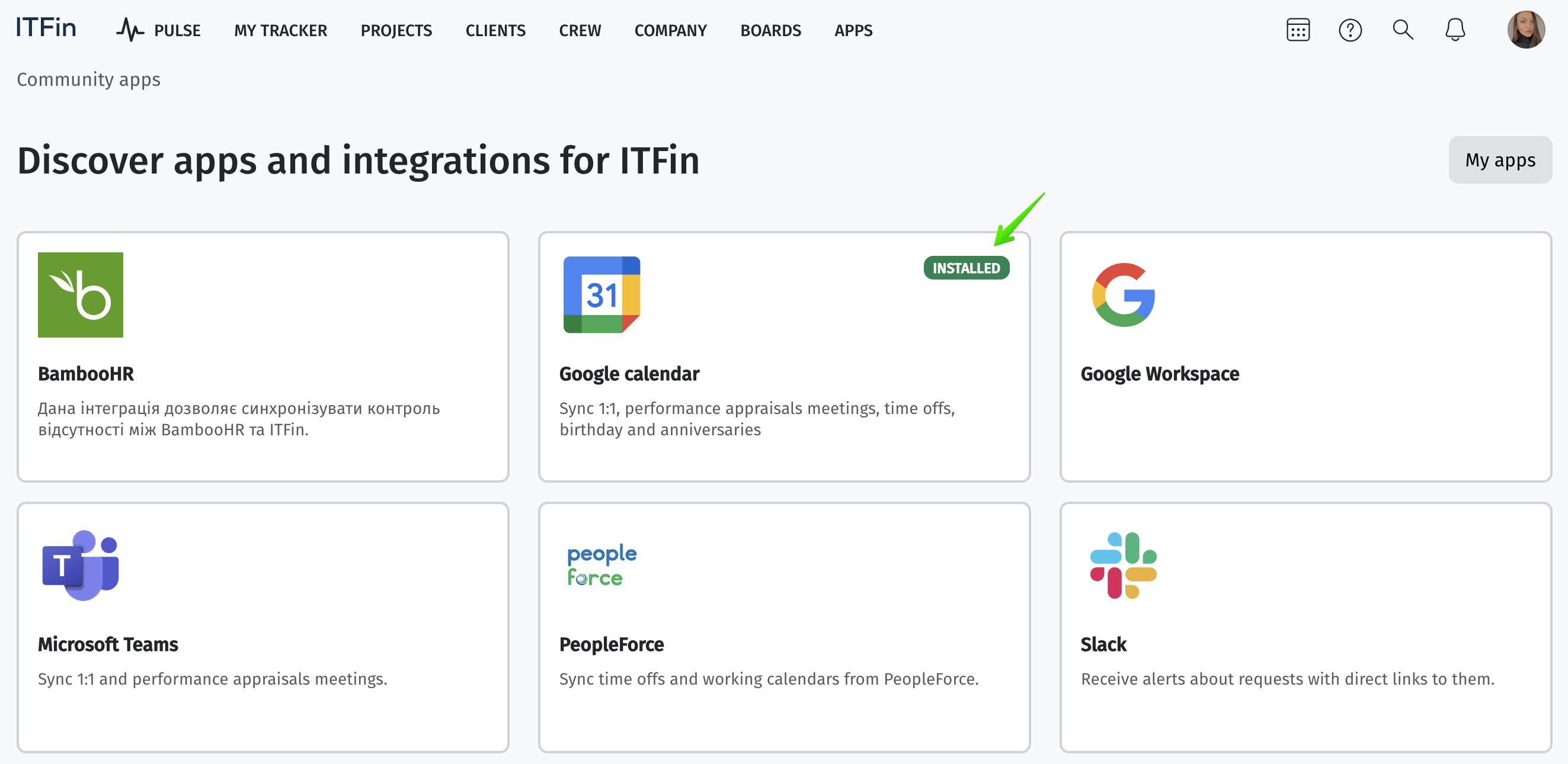The width and height of the screenshot is (1568, 764).
Task: Click the Pulse heartbeat icon
Action: [130, 30]
